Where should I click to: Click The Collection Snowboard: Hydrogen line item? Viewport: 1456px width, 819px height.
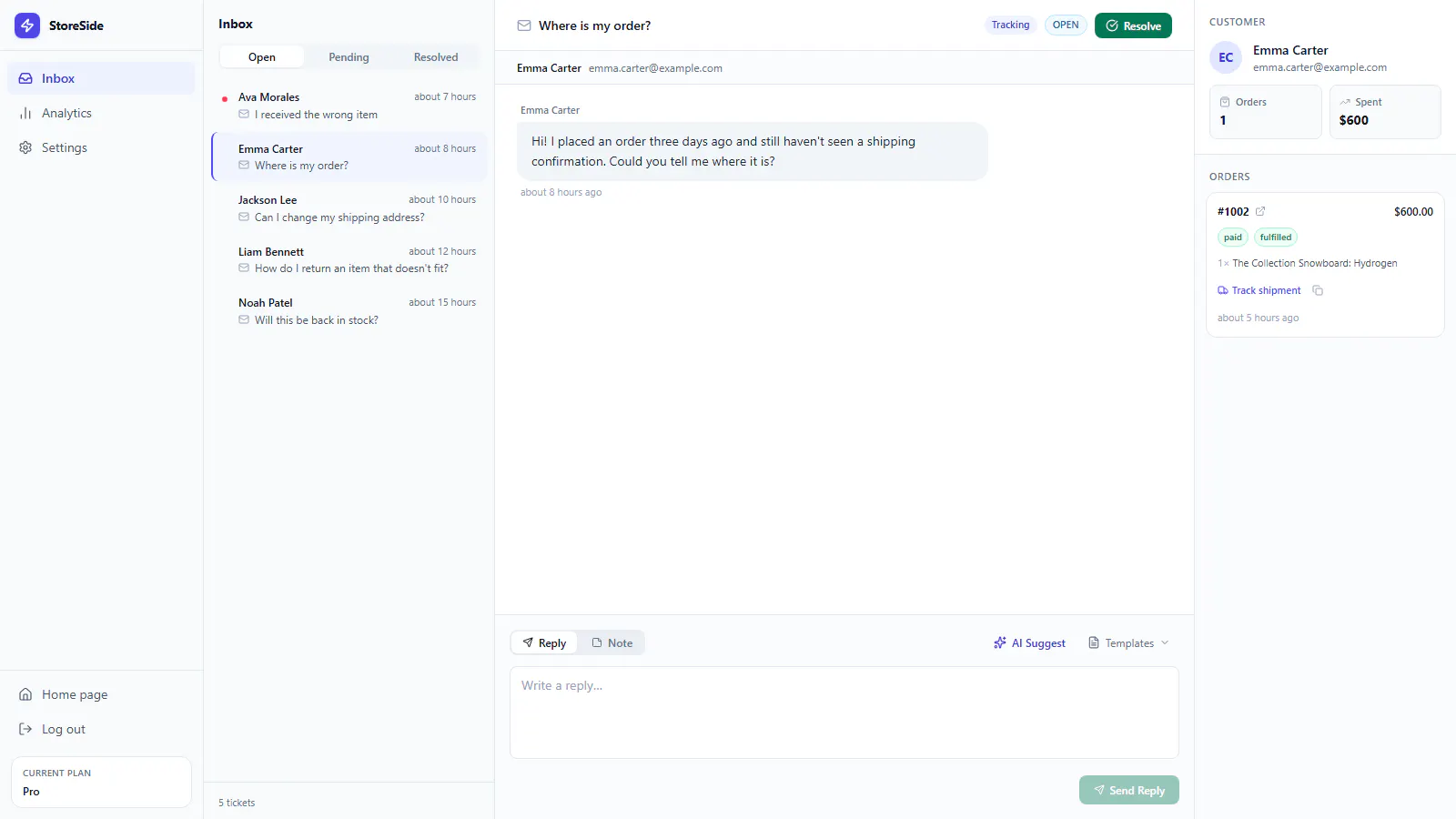[x=1308, y=263]
